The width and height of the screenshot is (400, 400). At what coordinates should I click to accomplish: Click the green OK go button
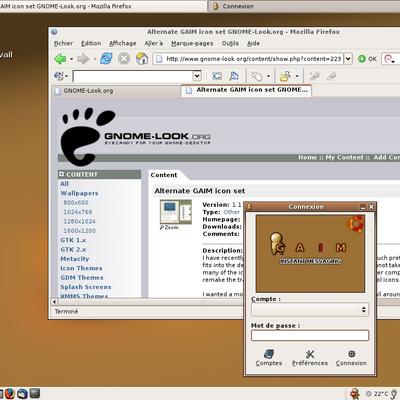tap(367, 59)
